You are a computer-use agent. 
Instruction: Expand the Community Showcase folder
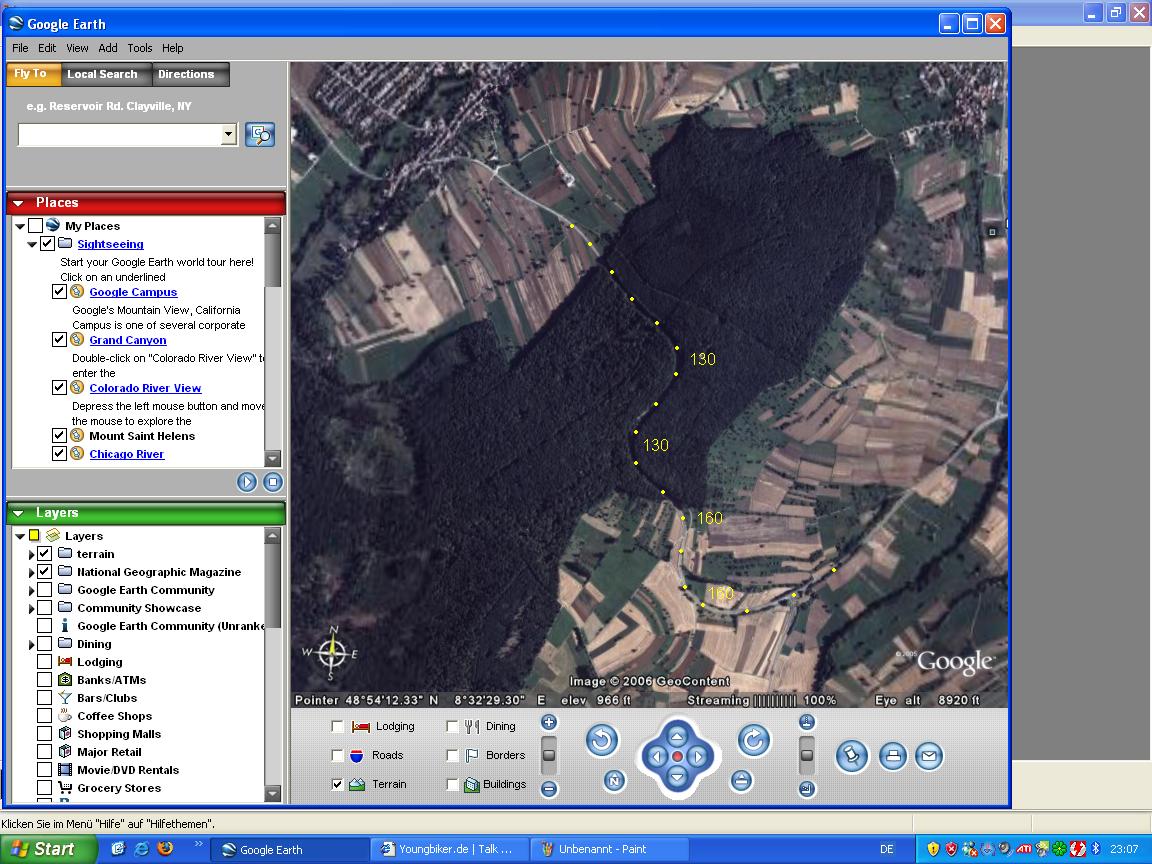(x=32, y=608)
